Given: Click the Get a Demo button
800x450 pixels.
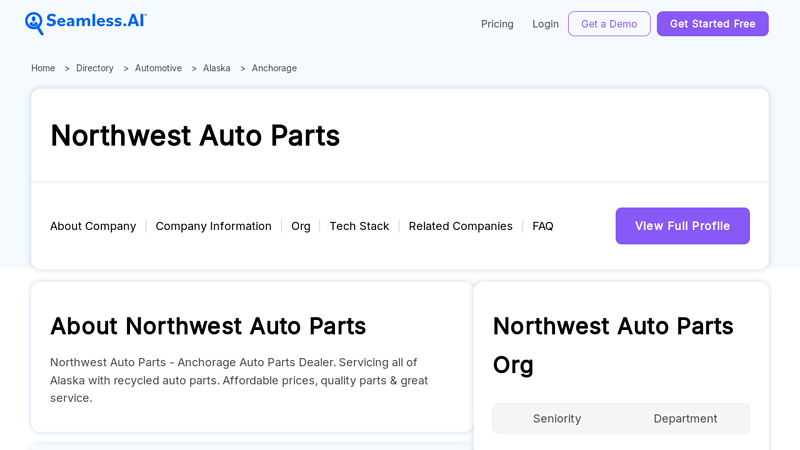Looking at the screenshot, I should (x=609, y=24).
